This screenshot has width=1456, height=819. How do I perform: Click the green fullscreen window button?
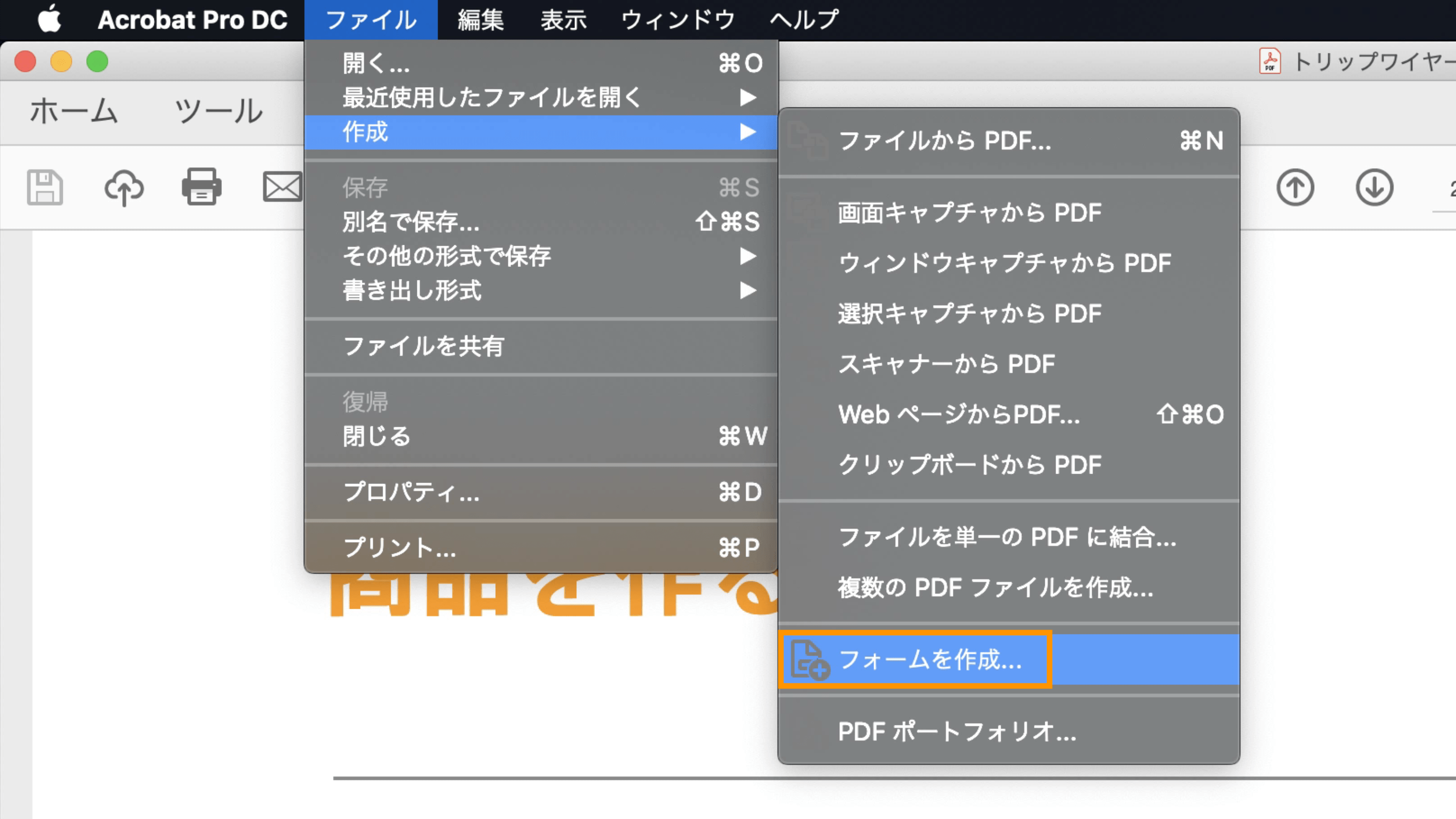click(97, 61)
